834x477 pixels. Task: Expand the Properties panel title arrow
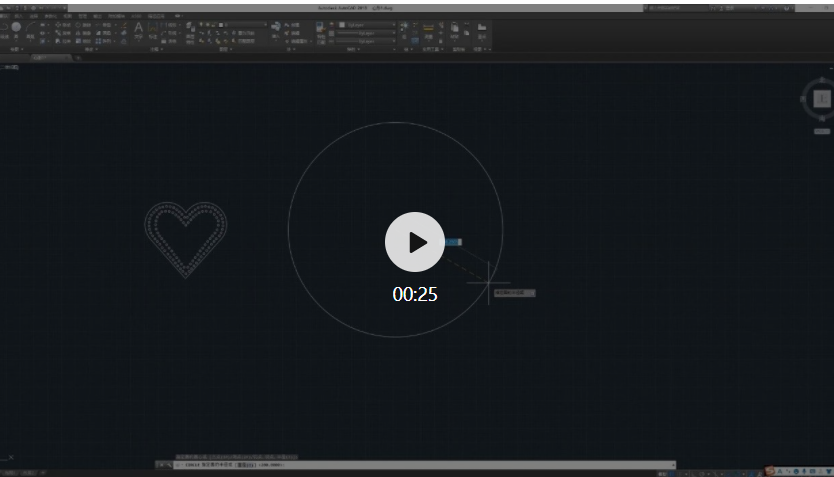coord(358,49)
